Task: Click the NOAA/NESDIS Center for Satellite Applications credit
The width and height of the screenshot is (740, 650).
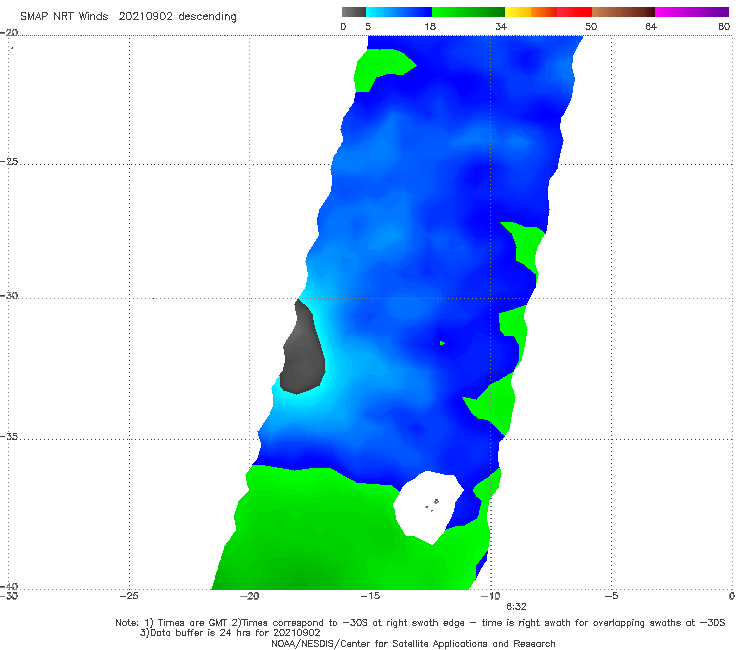Action: pyautogui.click(x=413, y=643)
